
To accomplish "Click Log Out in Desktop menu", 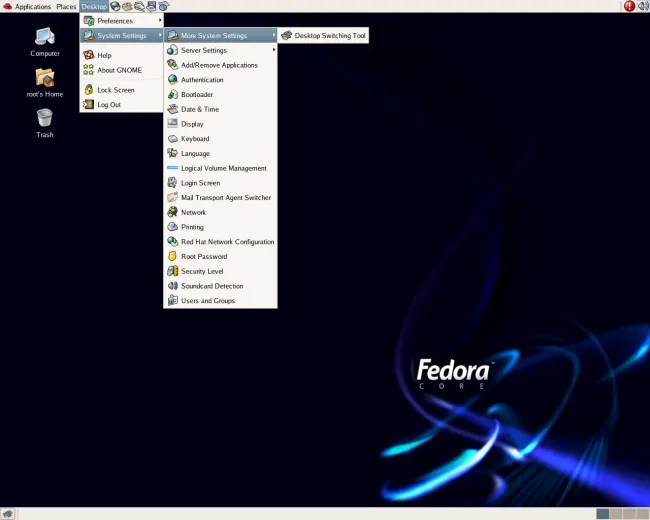I will tap(108, 104).
